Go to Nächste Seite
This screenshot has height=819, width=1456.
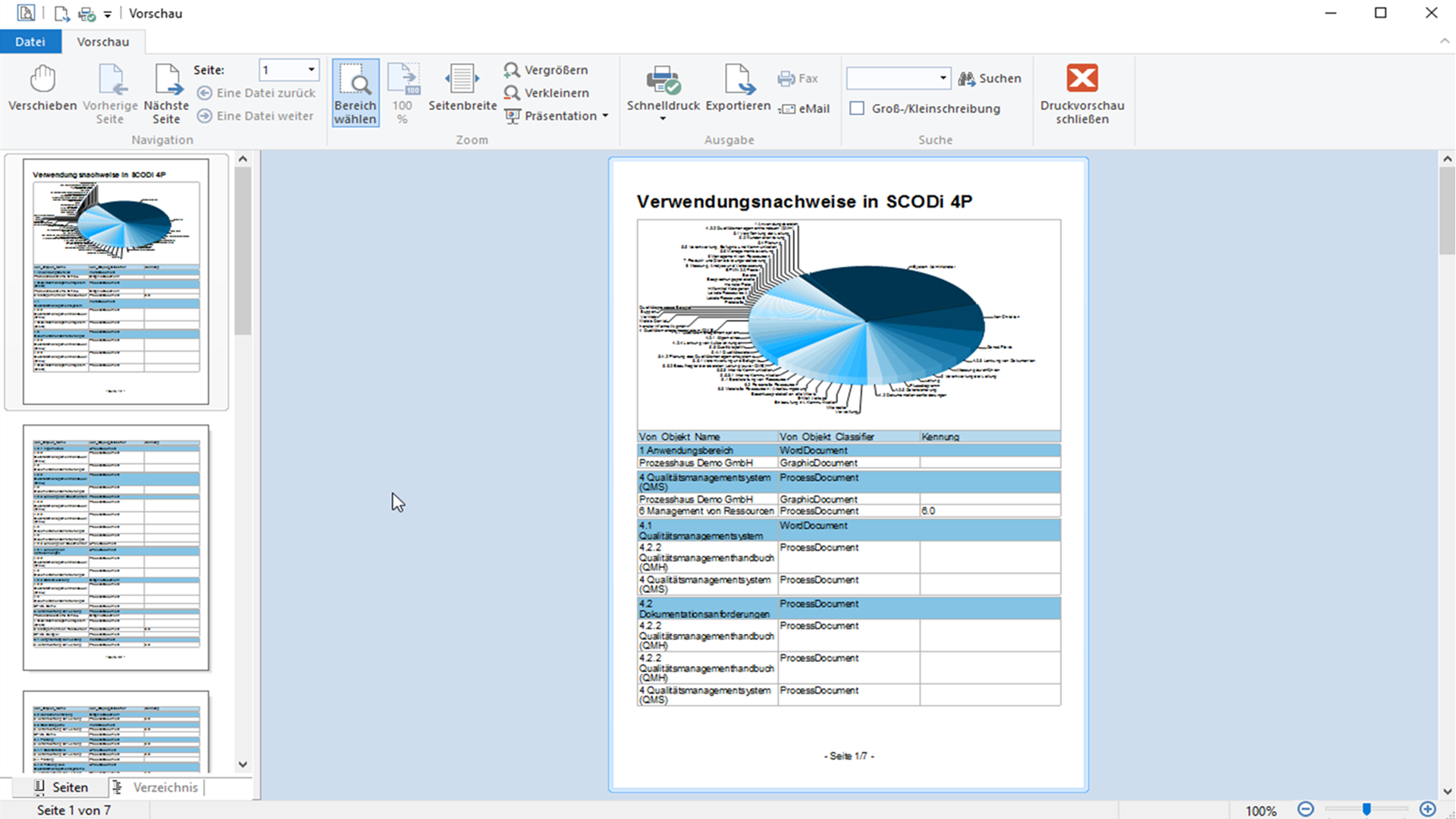point(166,94)
